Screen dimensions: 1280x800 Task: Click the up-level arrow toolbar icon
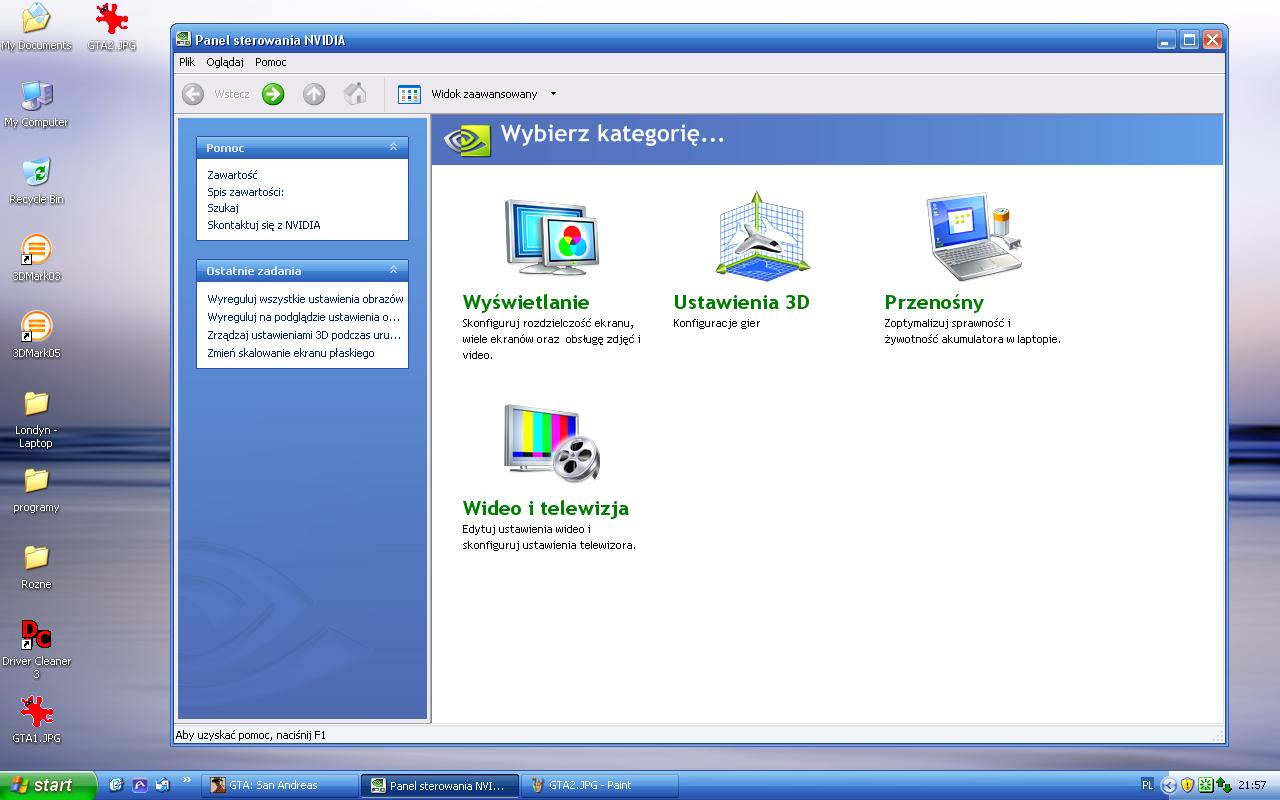tap(314, 94)
